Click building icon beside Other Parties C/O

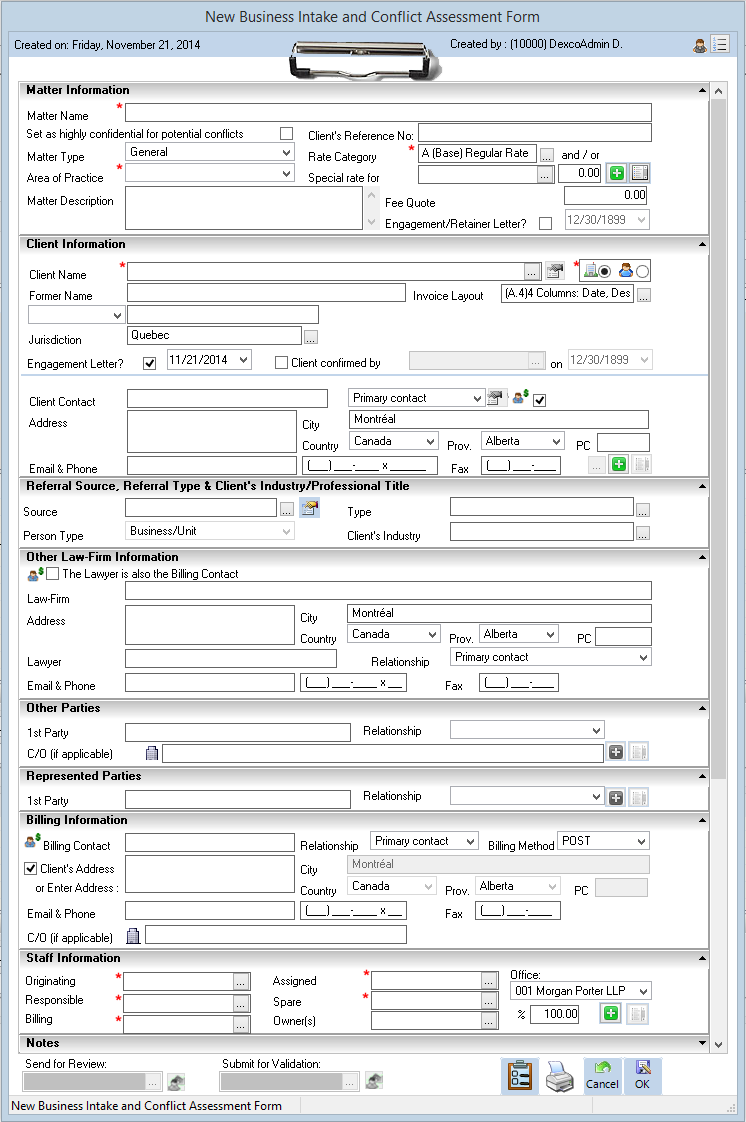[x=152, y=753]
